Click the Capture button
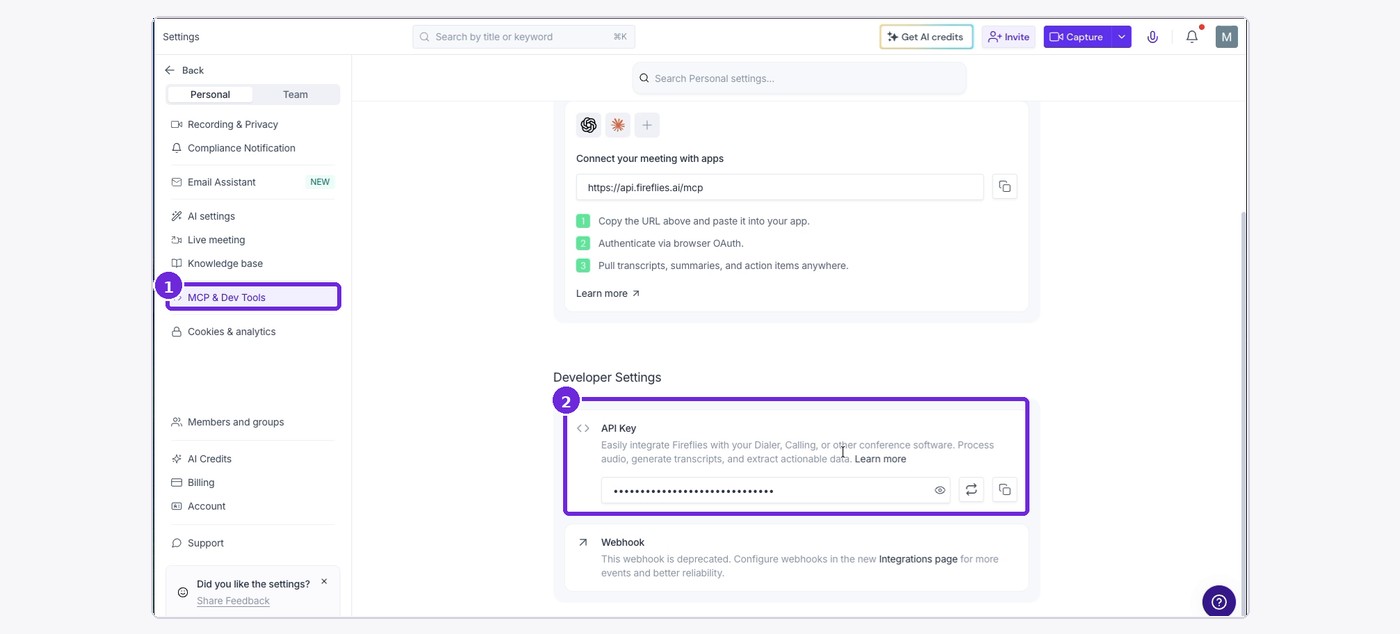The width and height of the screenshot is (1400, 634). [1077, 37]
